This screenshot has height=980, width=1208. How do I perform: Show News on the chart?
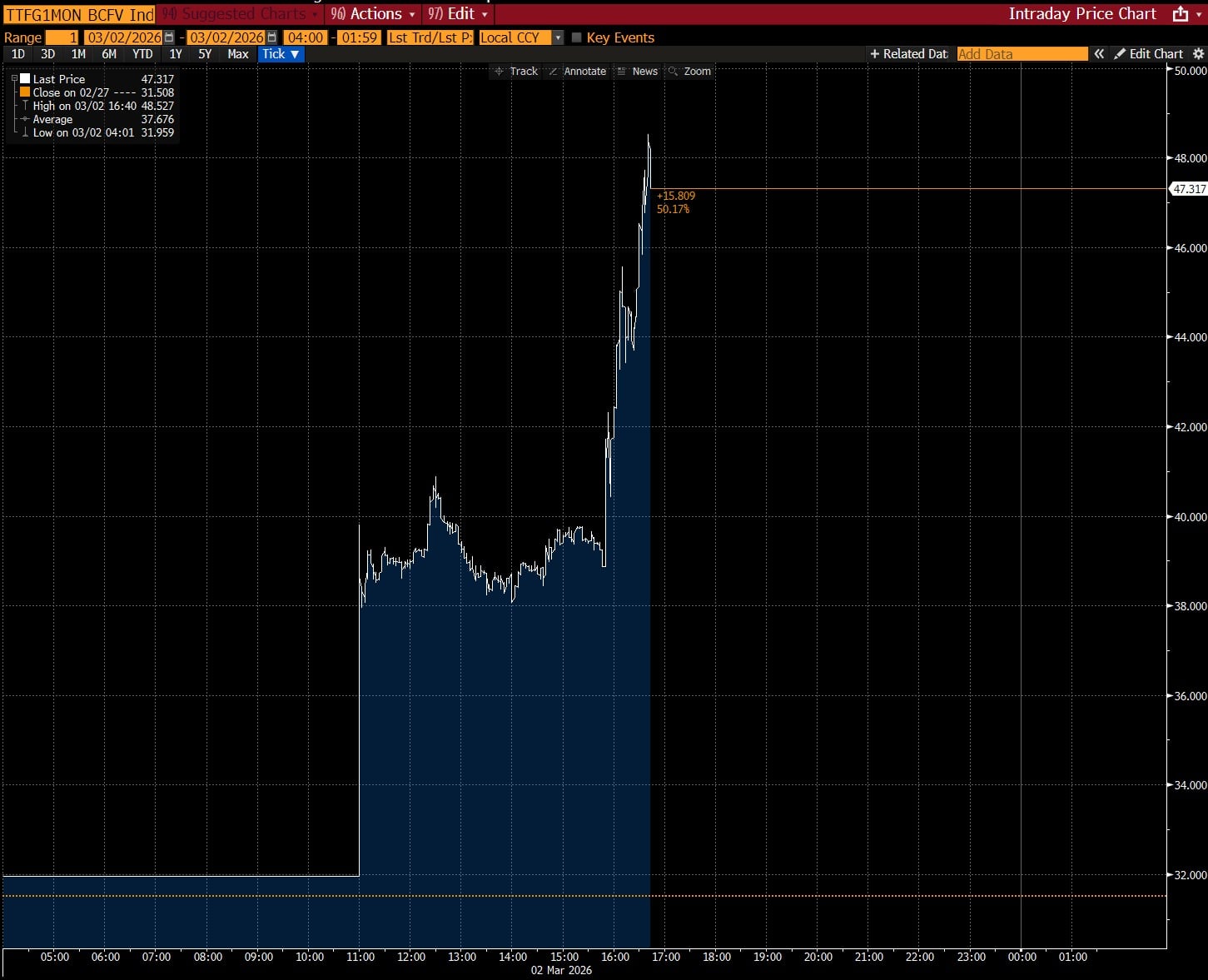coord(637,72)
